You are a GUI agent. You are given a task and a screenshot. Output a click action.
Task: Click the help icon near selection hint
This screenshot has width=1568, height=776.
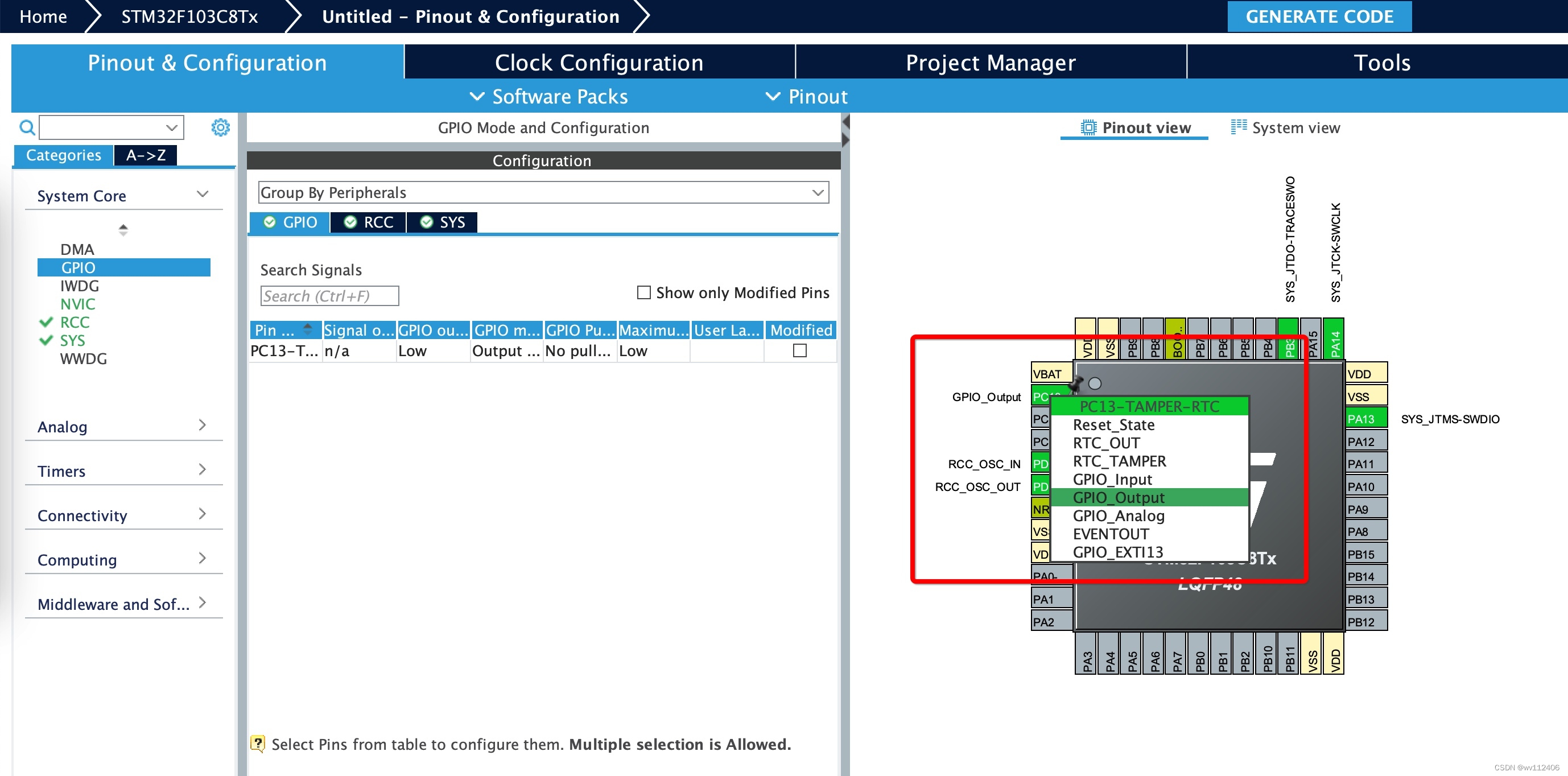pyautogui.click(x=258, y=743)
